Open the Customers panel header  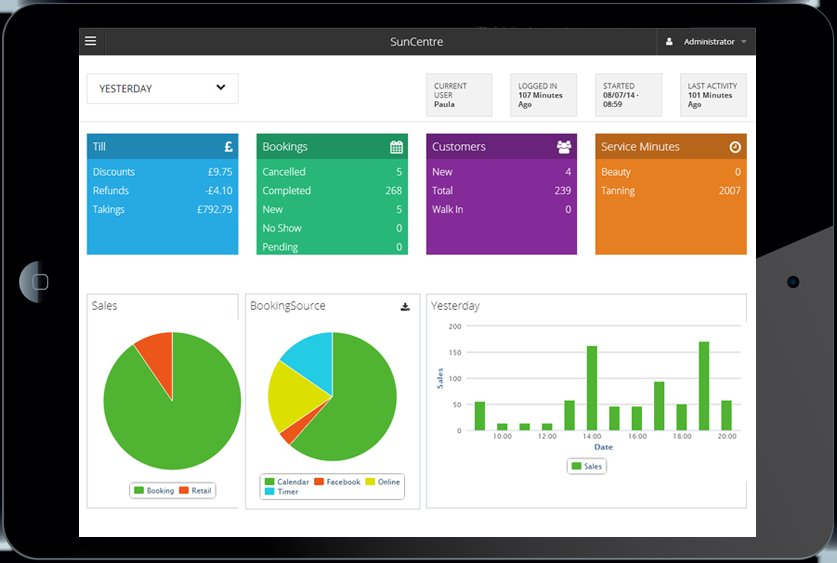[x=501, y=146]
